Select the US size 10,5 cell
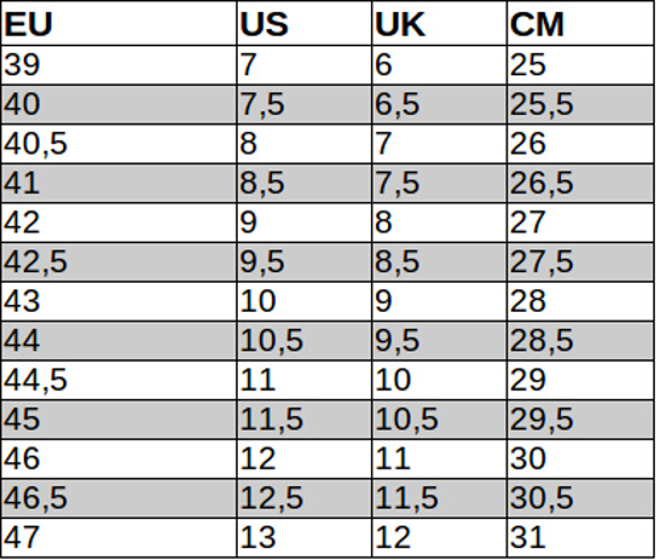Screen dimensions: 660x560 [x=304, y=341]
